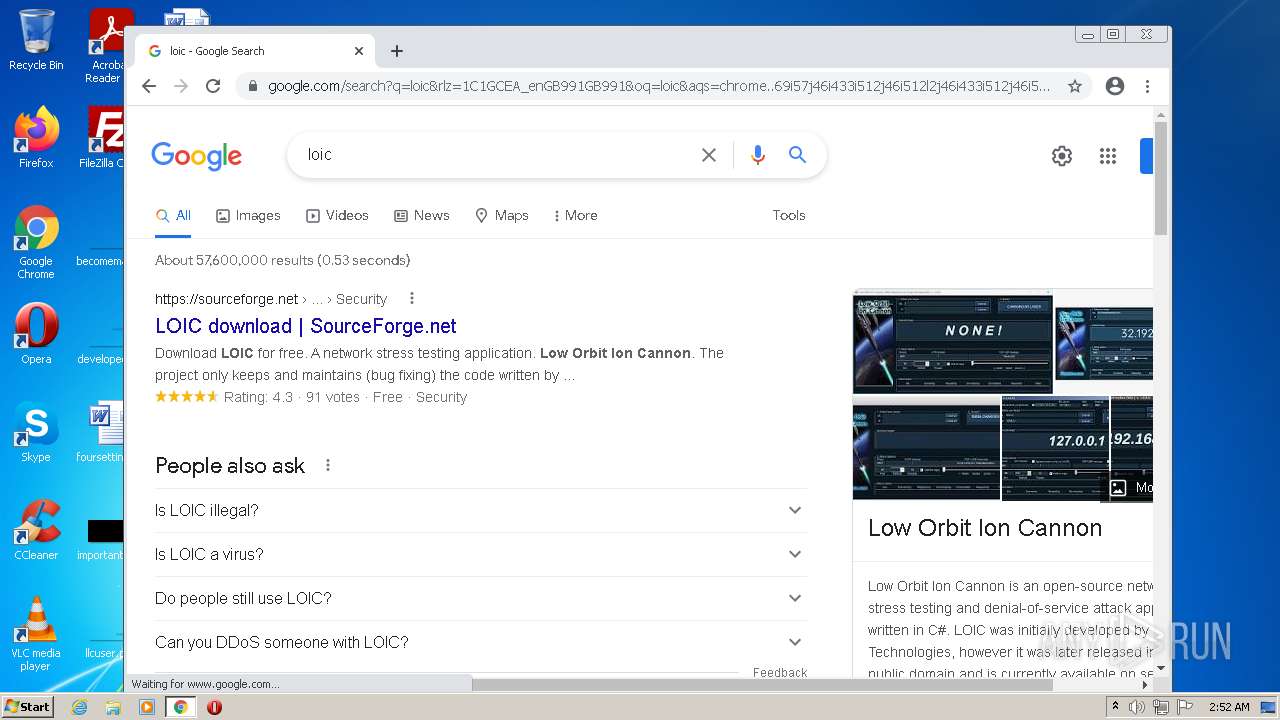The height and width of the screenshot is (720, 1280).
Task: Open 'LOIC download | SourceForge.net' link
Action: (306, 326)
